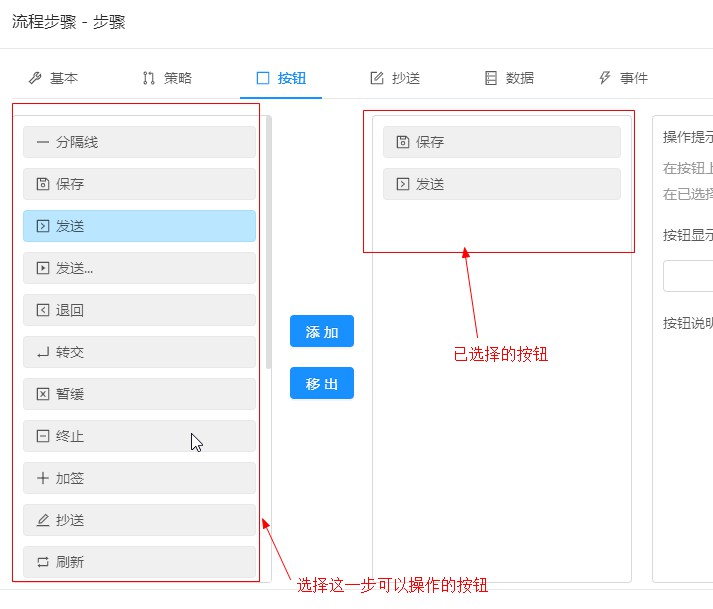Select 加签 in the available list
This screenshot has width=713, height=609.
140,478
